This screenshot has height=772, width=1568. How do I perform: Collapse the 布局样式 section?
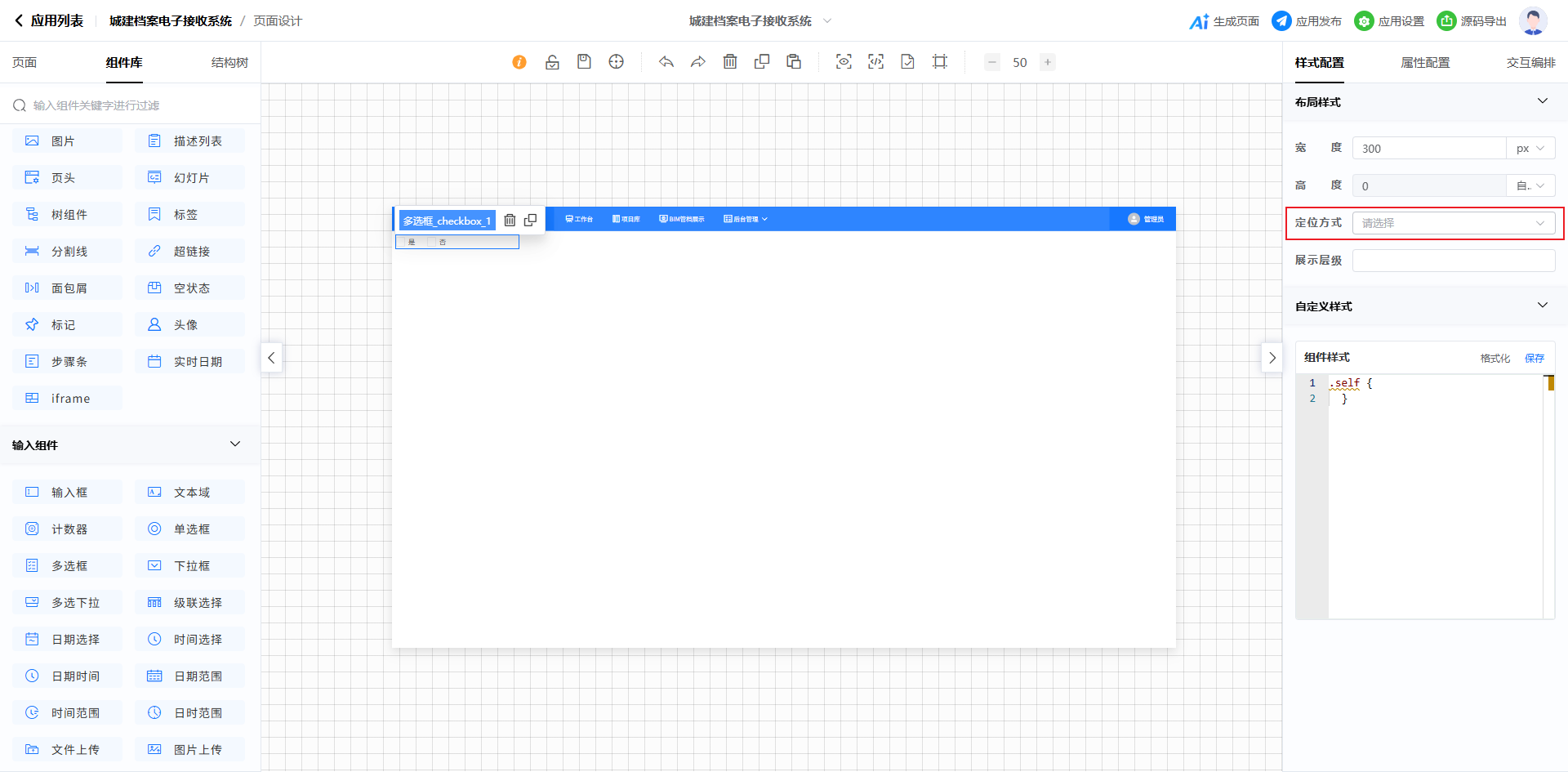(1542, 101)
